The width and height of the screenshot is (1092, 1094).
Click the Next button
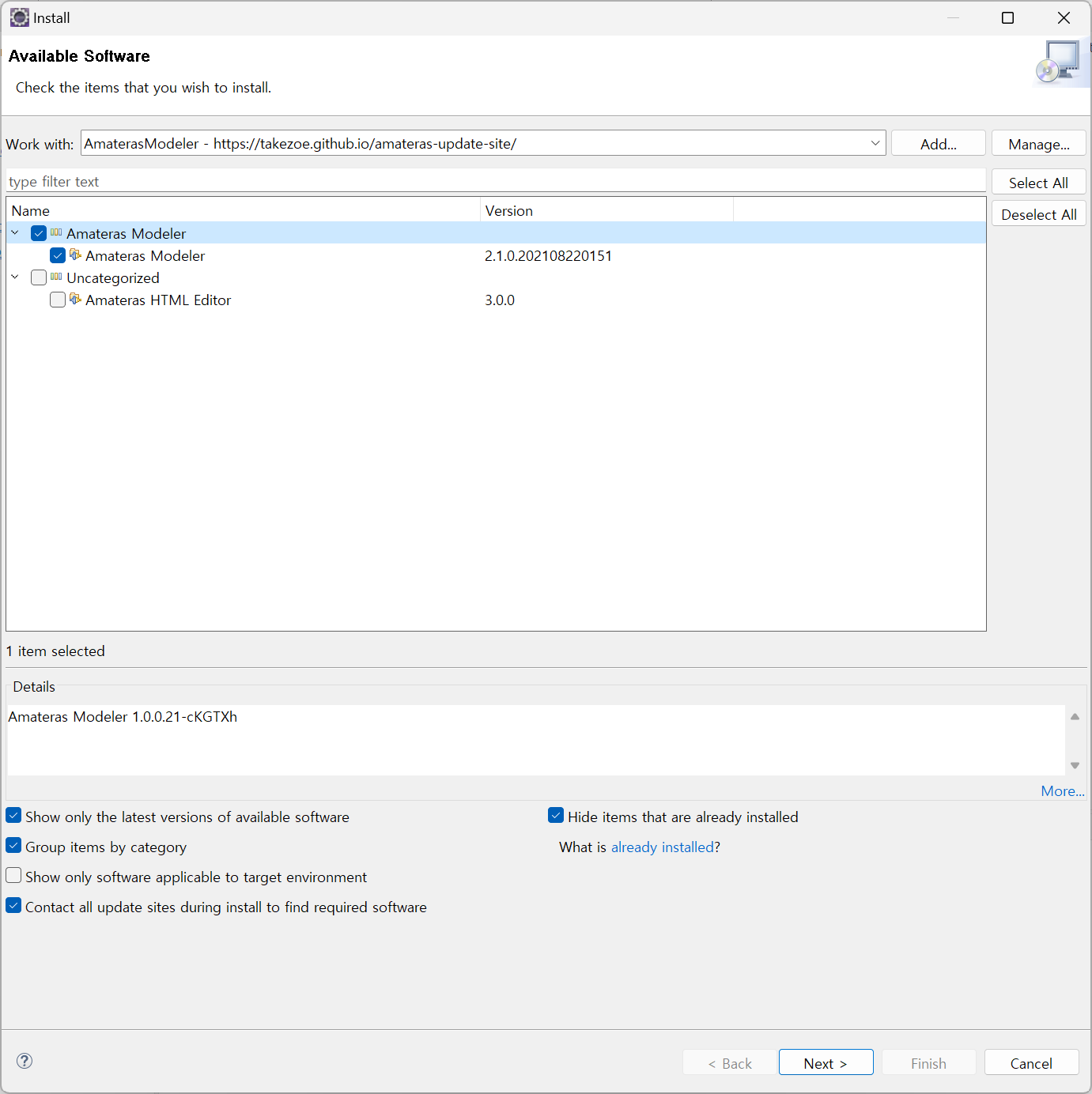coord(826,1063)
